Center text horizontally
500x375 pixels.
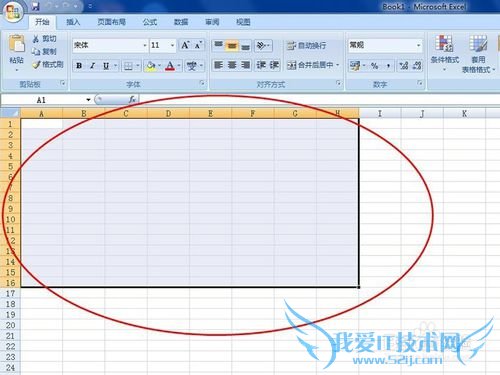(232, 65)
